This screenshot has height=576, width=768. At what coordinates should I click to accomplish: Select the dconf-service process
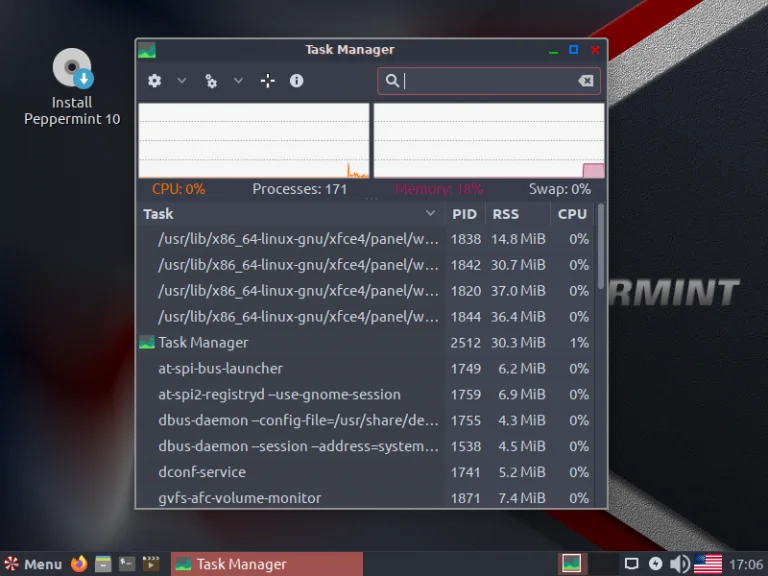(290, 472)
